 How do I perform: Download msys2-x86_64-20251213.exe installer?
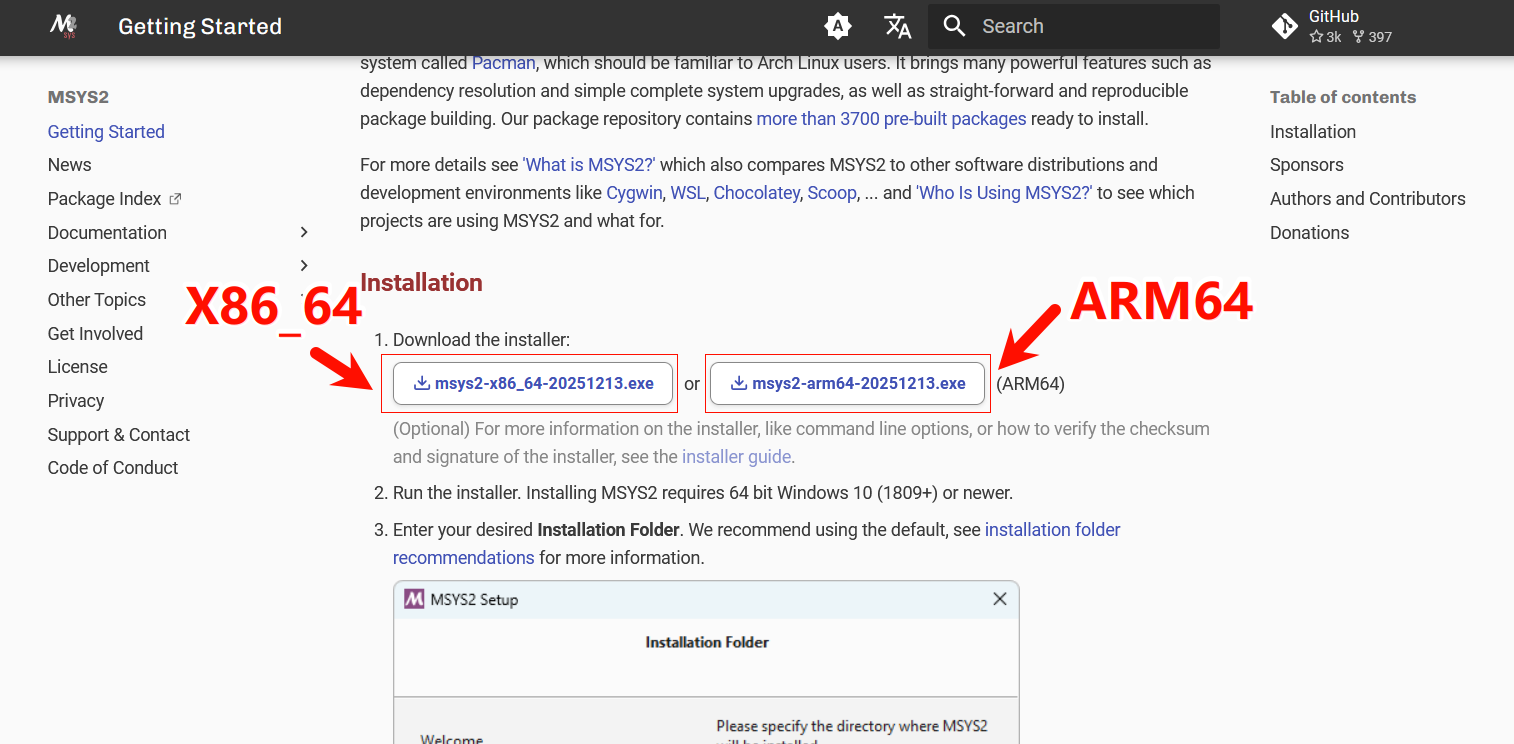click(533, 384)
